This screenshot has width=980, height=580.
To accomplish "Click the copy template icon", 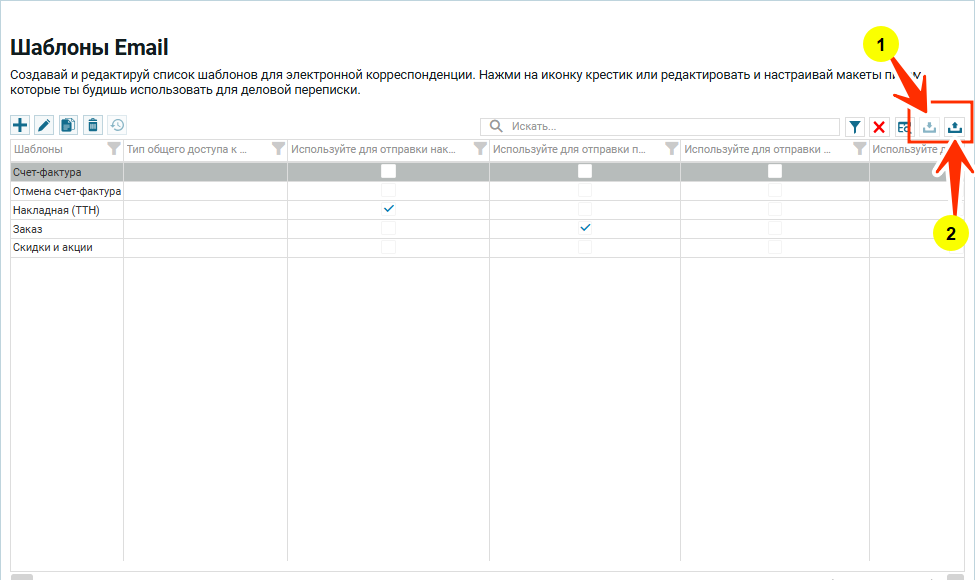I will [x=68, y=125].
